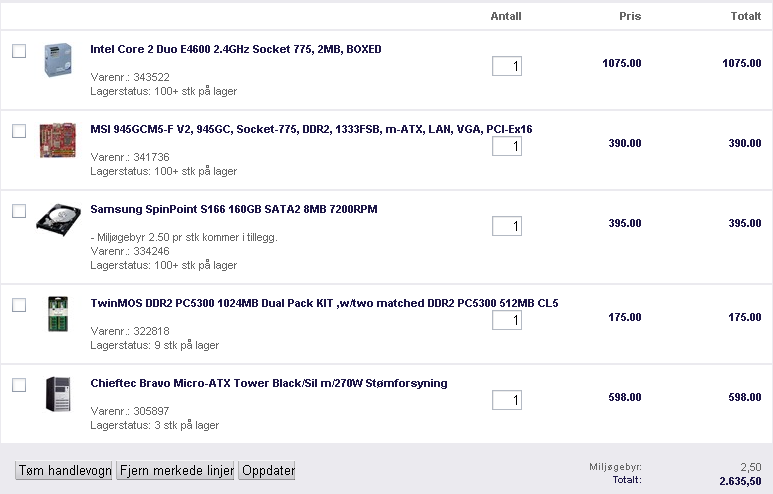The height and width of the screenshot is (494, 773).
Task: Open the Intel Core 2 Duo E4600 product link
Action: [235, 49]
